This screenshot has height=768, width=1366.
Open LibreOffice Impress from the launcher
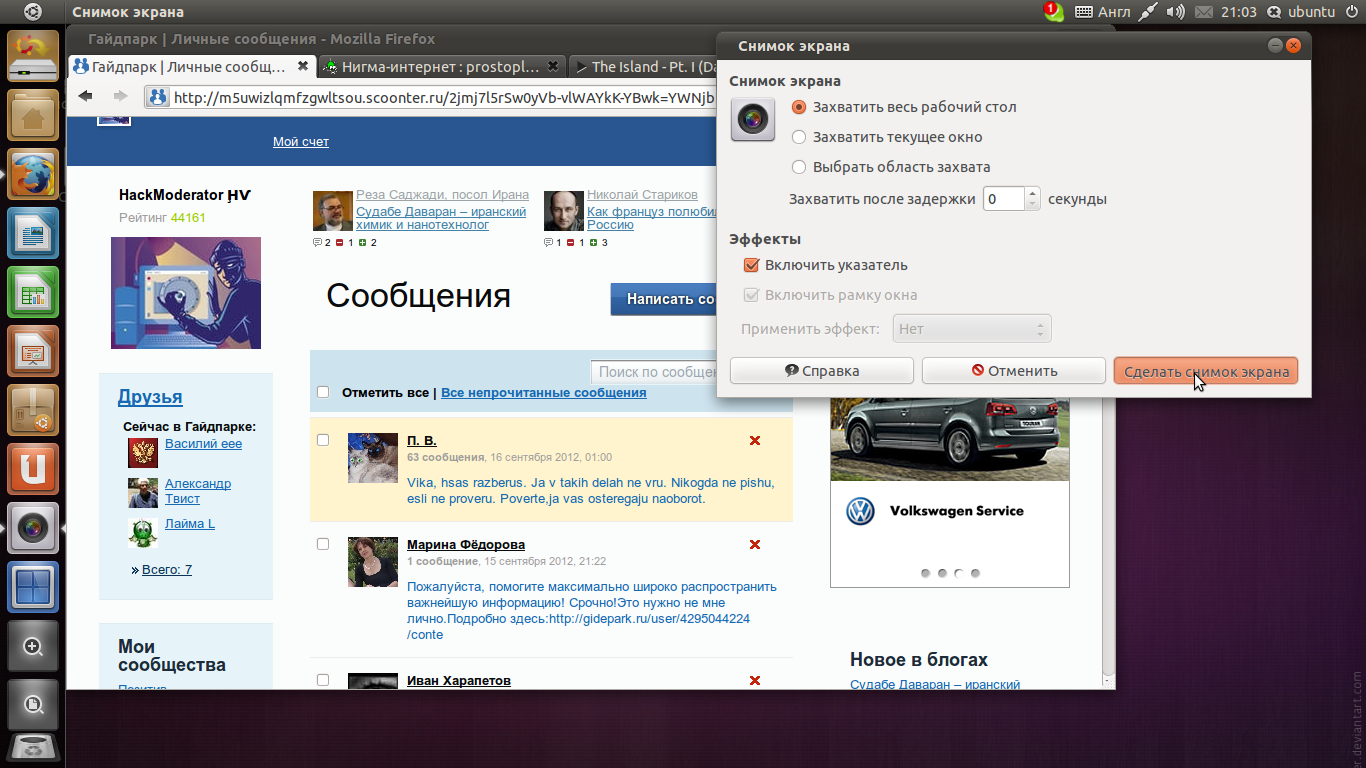pyautogui.click(x=33, y=351)
